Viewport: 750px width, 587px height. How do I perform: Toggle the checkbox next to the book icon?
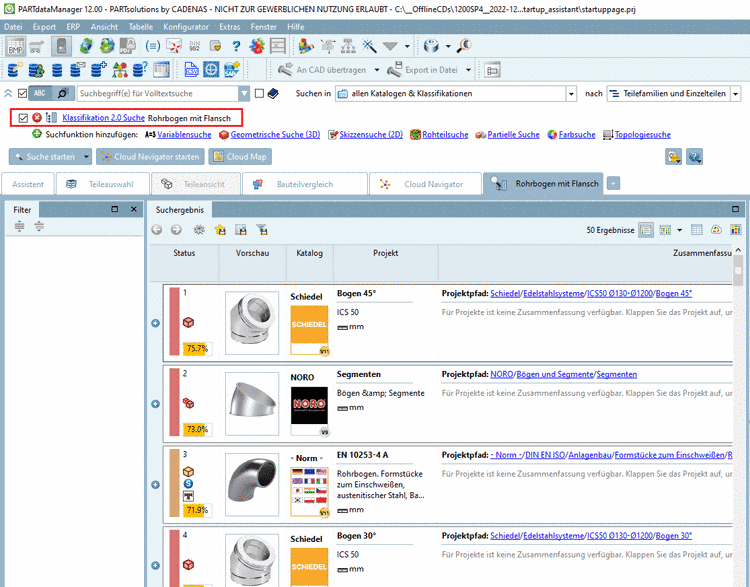[x=259, y=93]
